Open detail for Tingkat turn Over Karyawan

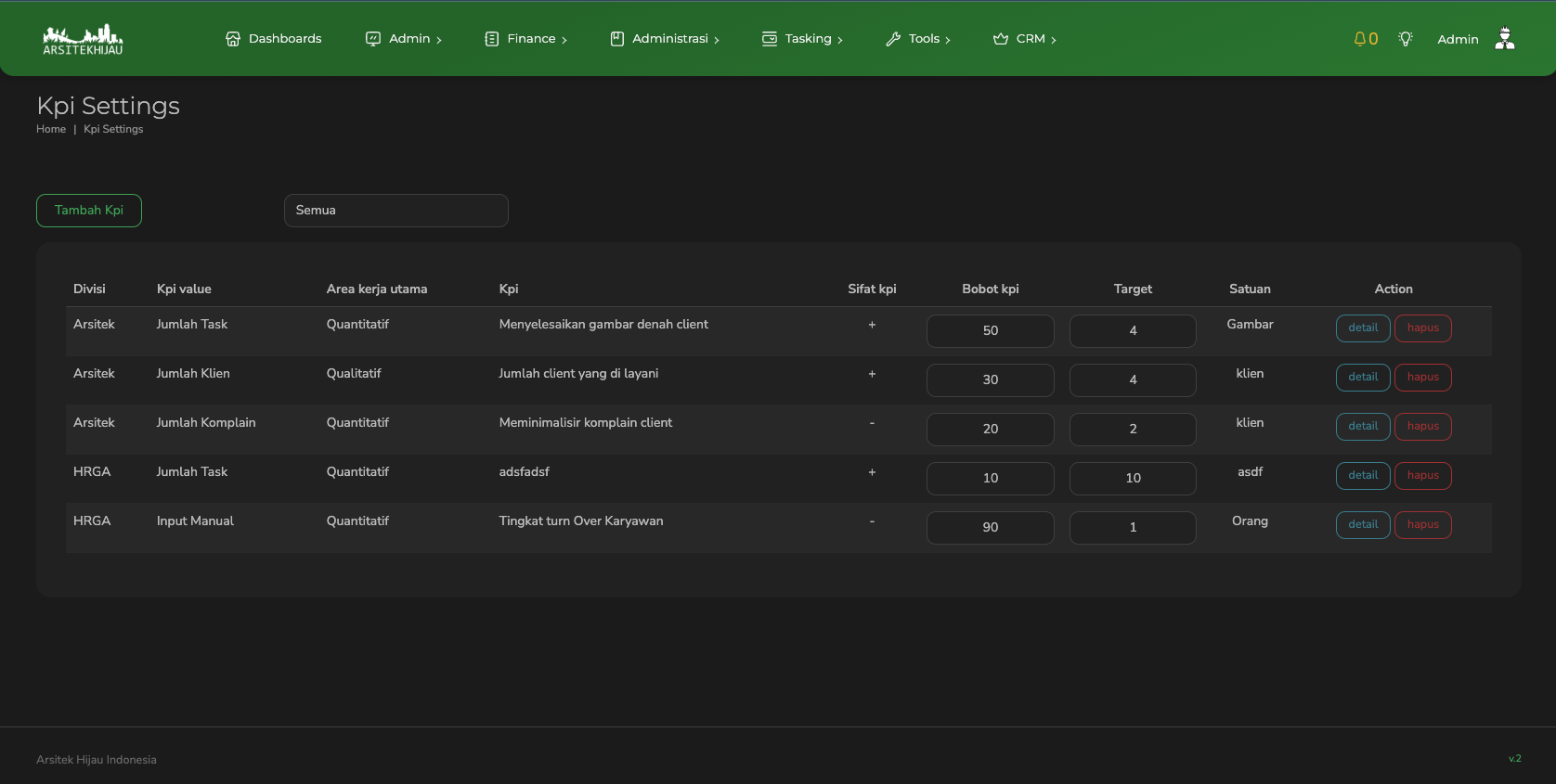point(1363,525)
